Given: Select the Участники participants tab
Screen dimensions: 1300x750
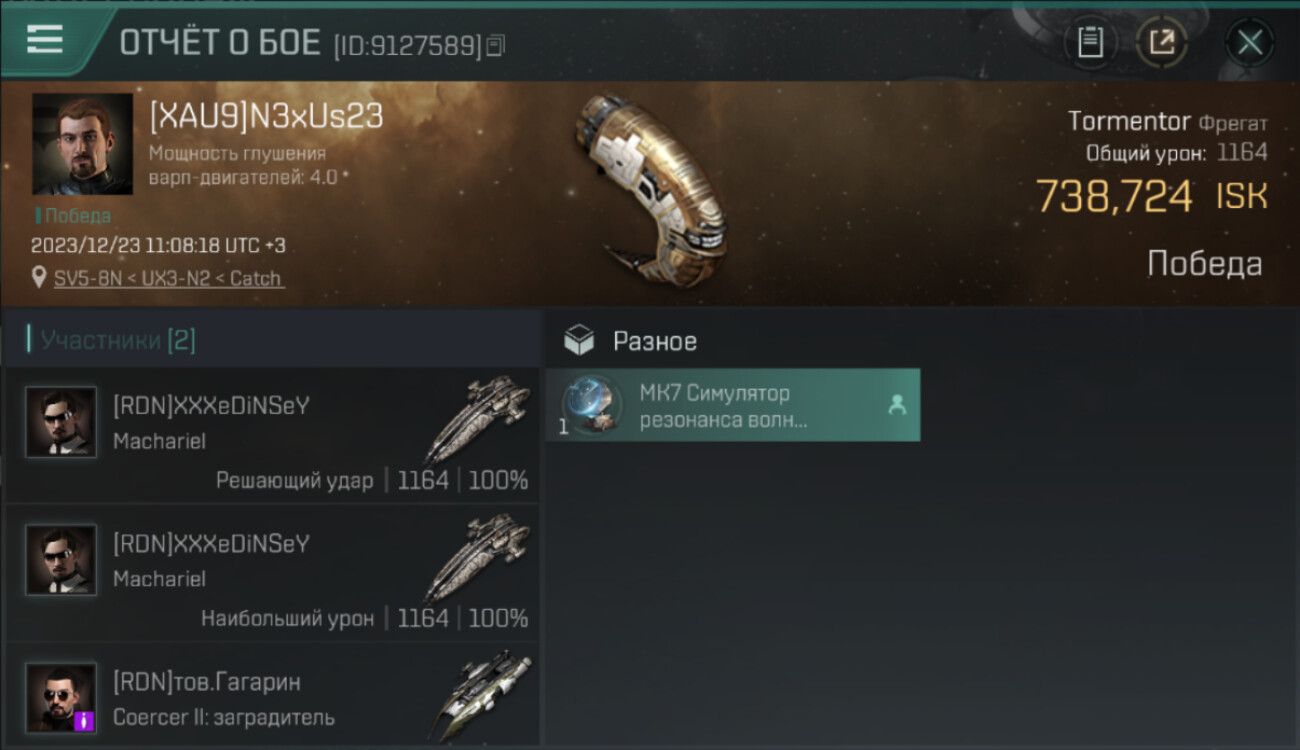Looking at the screenshot, I should coord(111,340).
